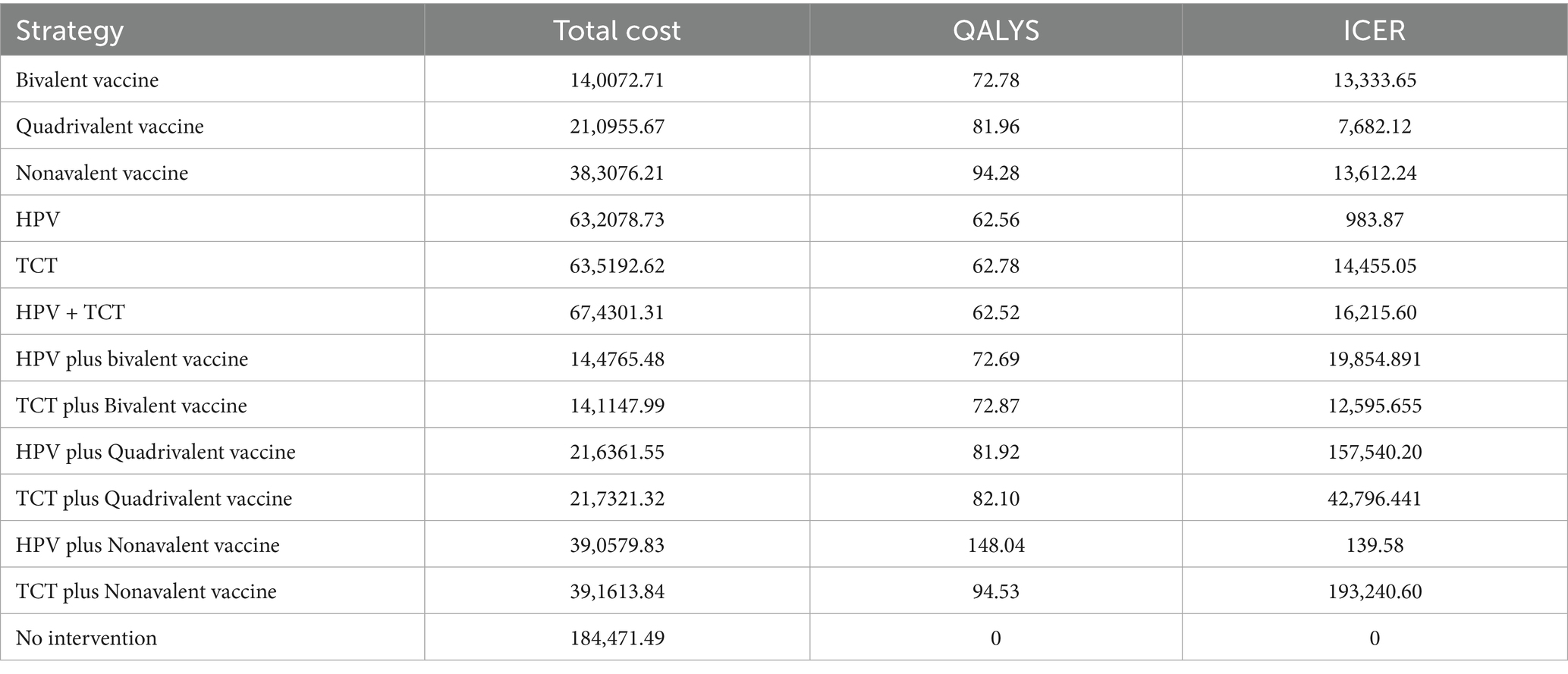Image resolution: width=1568 pixels, height=674 pixels.
Task: Click the TCT plus Nonavalent vaccine cell
Action: [146, 591]
